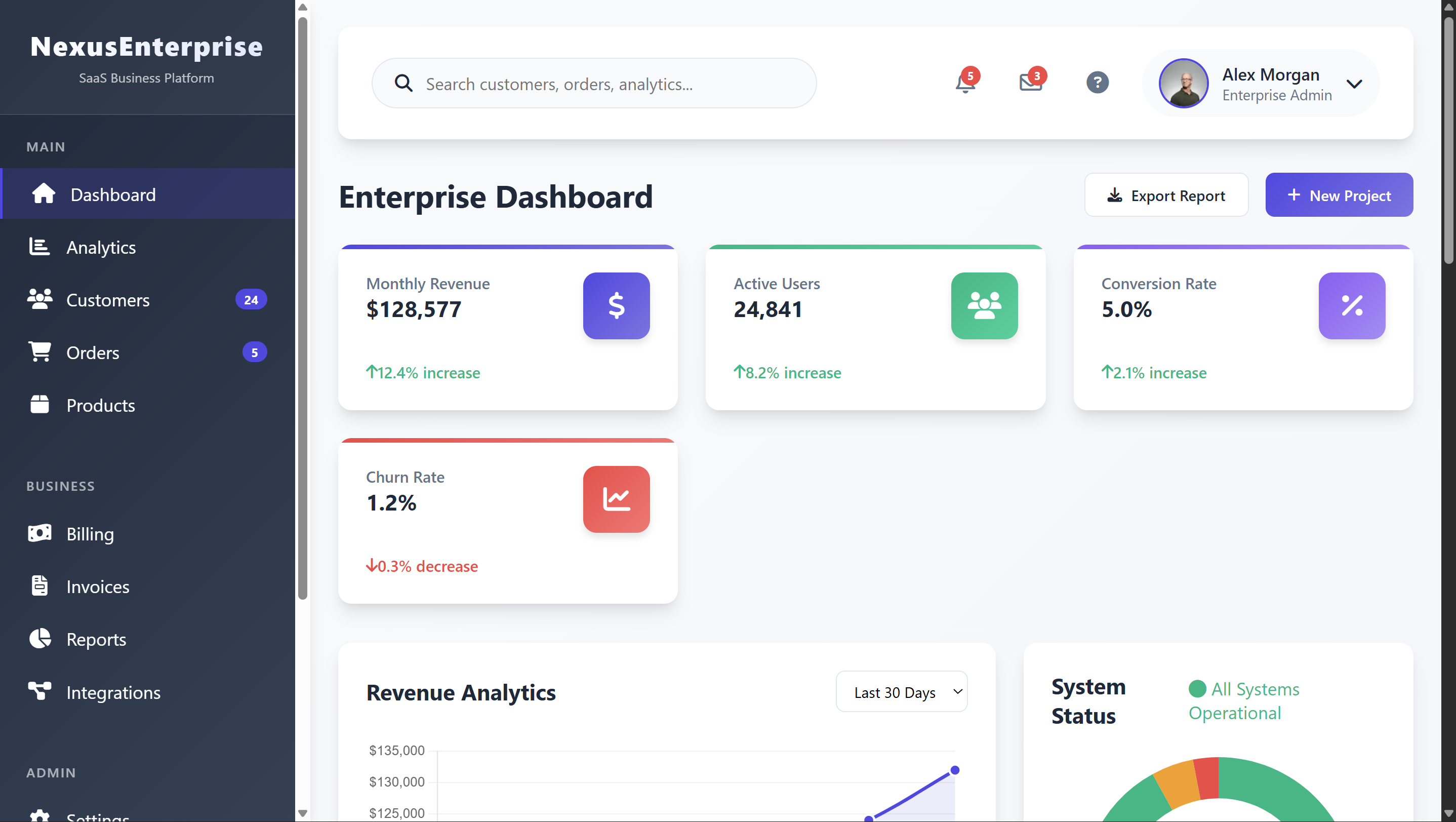Click the Customers badge showing 24
Viewport: 1456px width, 822px height.
251,300
